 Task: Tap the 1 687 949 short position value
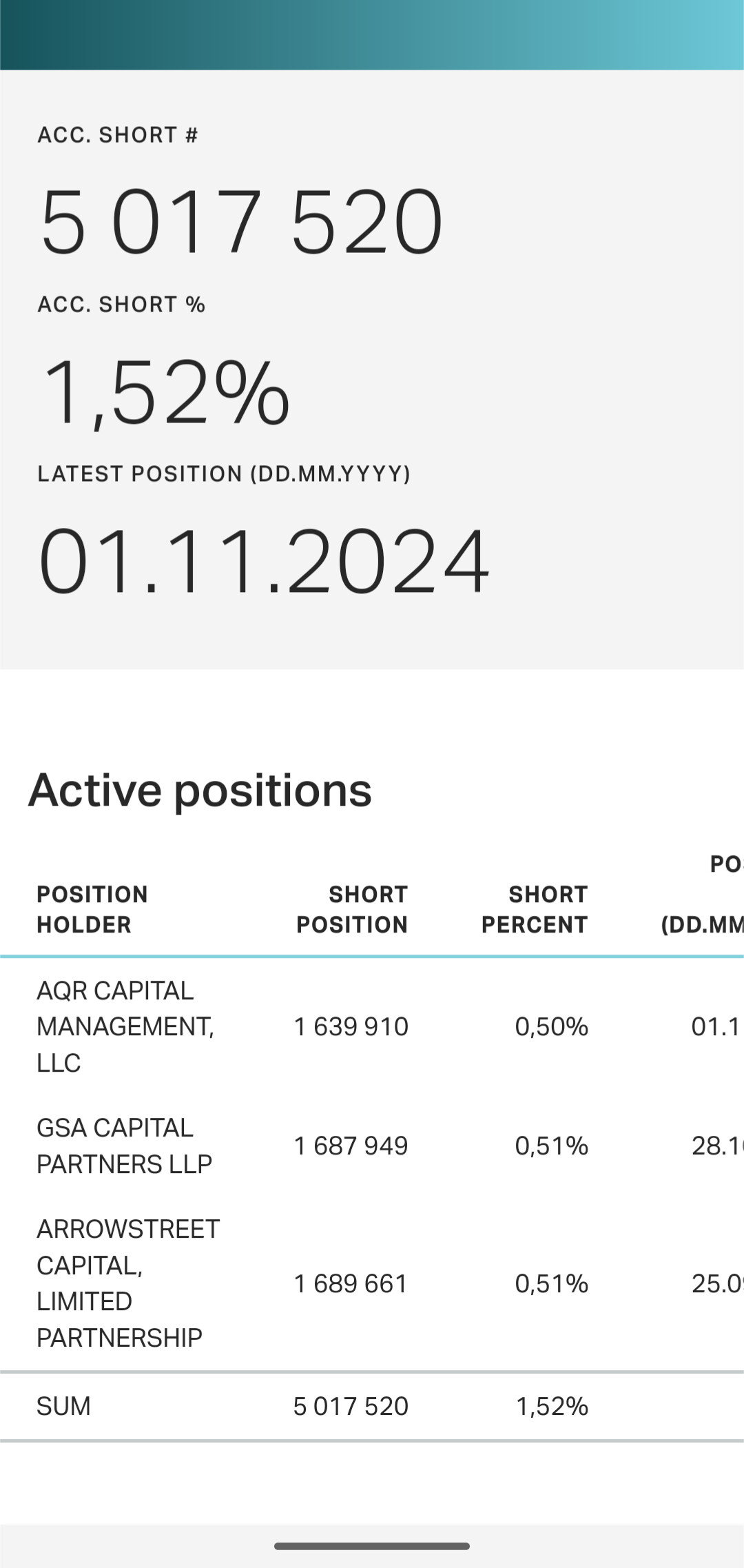click(x=351, y=1146)
